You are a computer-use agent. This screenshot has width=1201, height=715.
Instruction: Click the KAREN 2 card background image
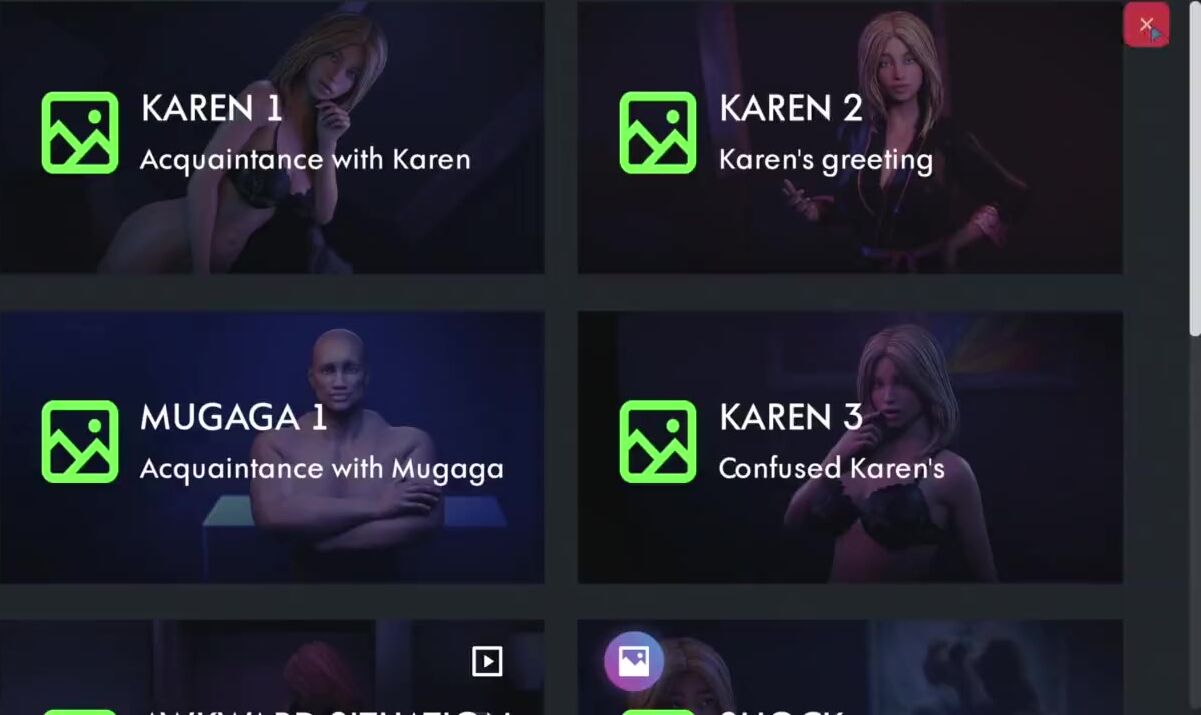click(850, 137)
